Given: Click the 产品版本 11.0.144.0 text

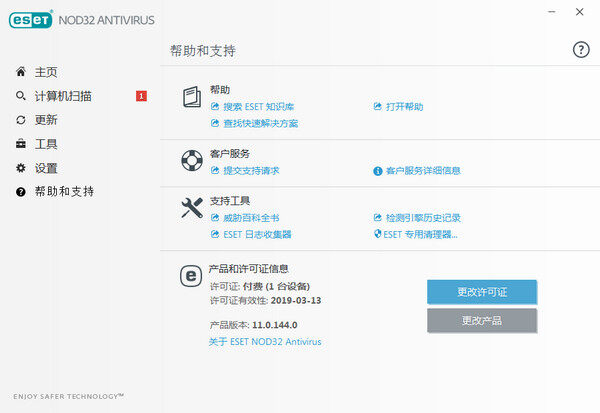Looking at the screenshot, I should point(253,325).
